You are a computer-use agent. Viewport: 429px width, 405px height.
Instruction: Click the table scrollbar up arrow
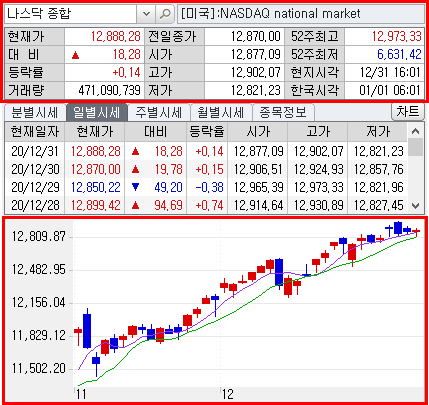coord(415,131)
